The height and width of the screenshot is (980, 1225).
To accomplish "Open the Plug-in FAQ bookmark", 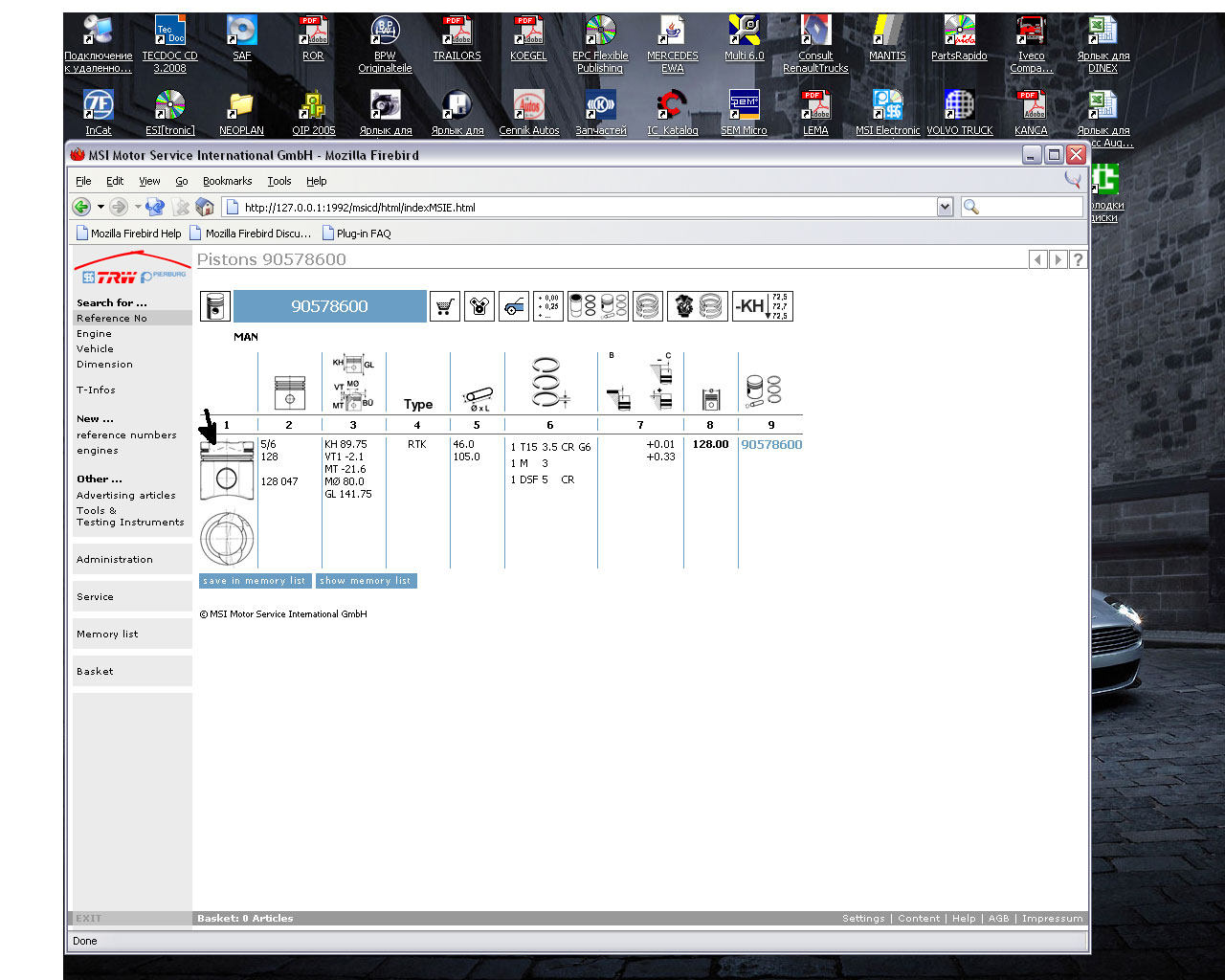I will 357,234.
